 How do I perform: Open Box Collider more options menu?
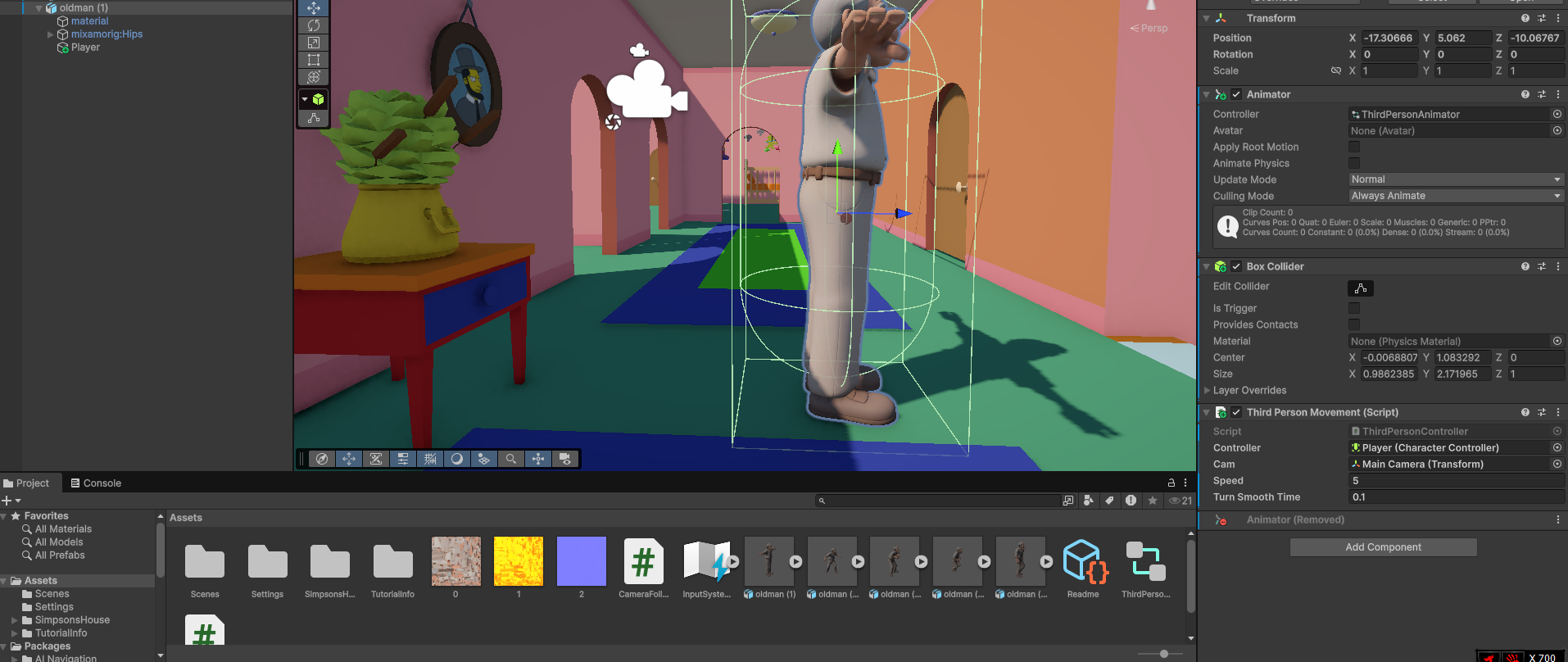pyautogui.click(x=1558, y=266)
